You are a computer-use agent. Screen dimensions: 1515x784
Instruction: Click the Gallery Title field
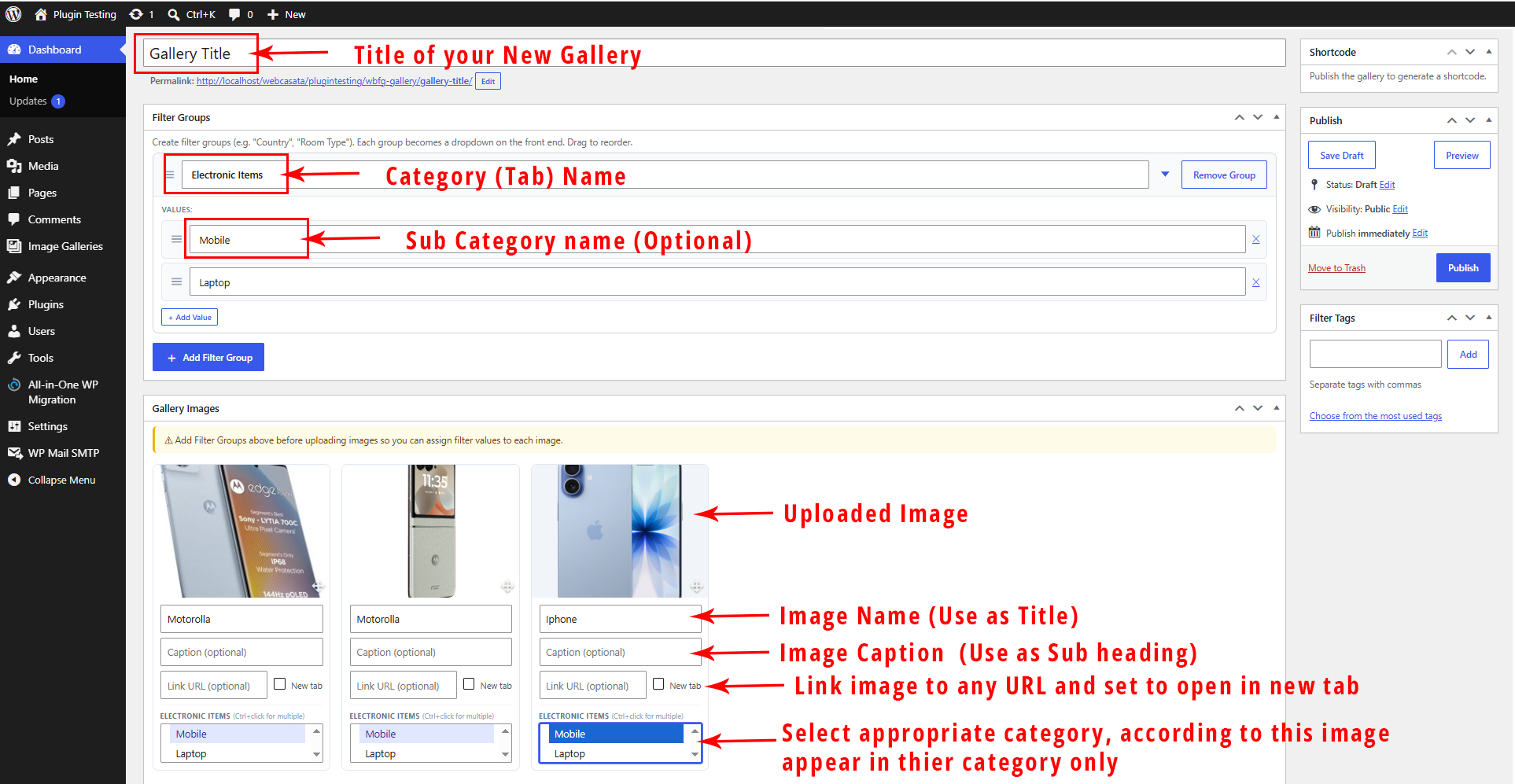[714, 53]
